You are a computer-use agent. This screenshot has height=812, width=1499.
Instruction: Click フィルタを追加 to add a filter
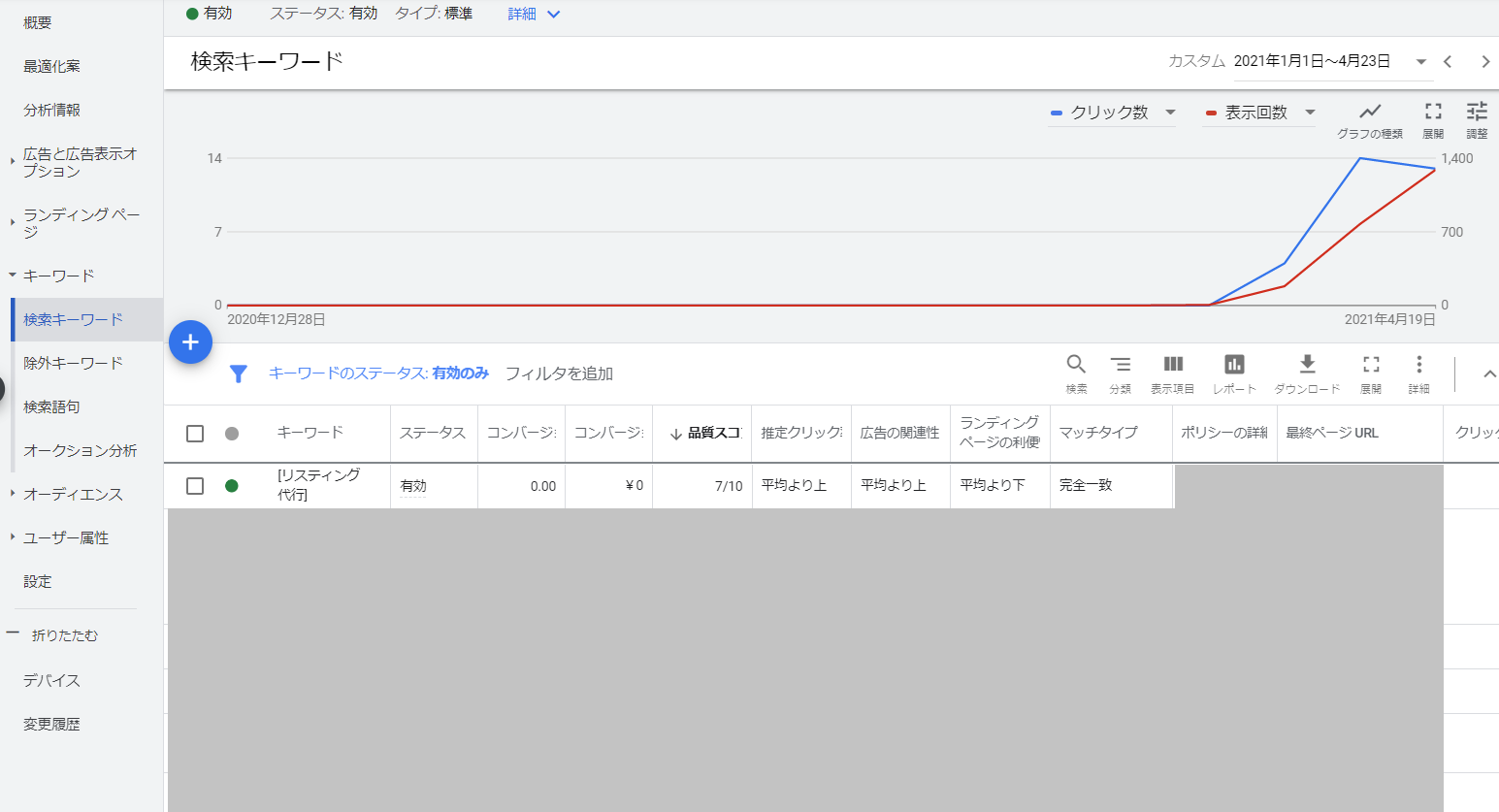559,374
